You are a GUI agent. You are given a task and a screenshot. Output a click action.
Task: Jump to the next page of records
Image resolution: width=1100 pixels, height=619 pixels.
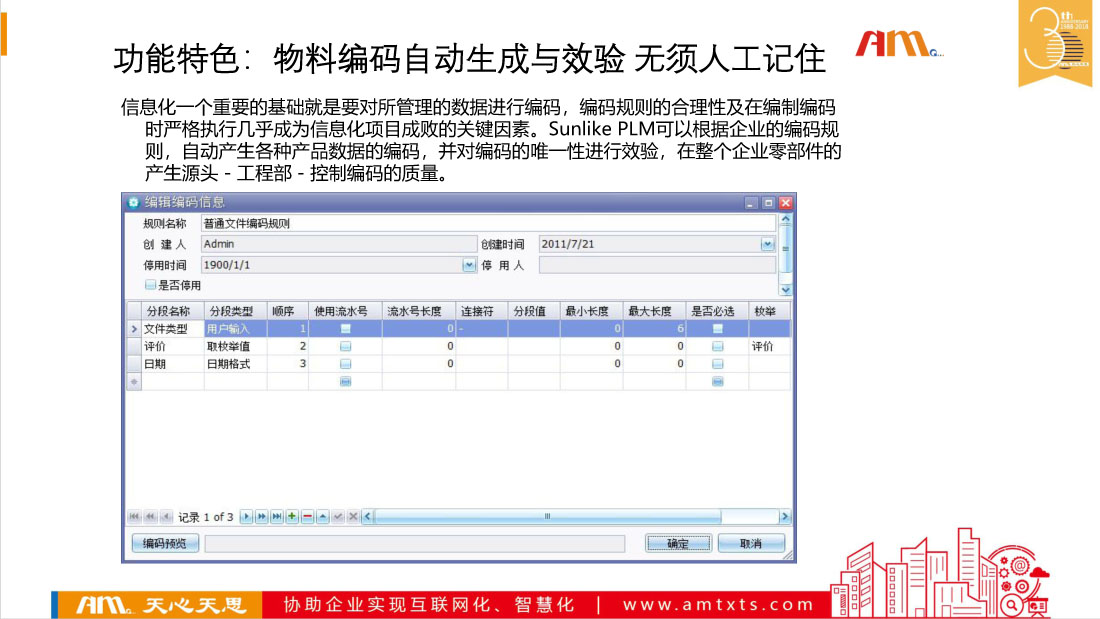tap(262, 517)
